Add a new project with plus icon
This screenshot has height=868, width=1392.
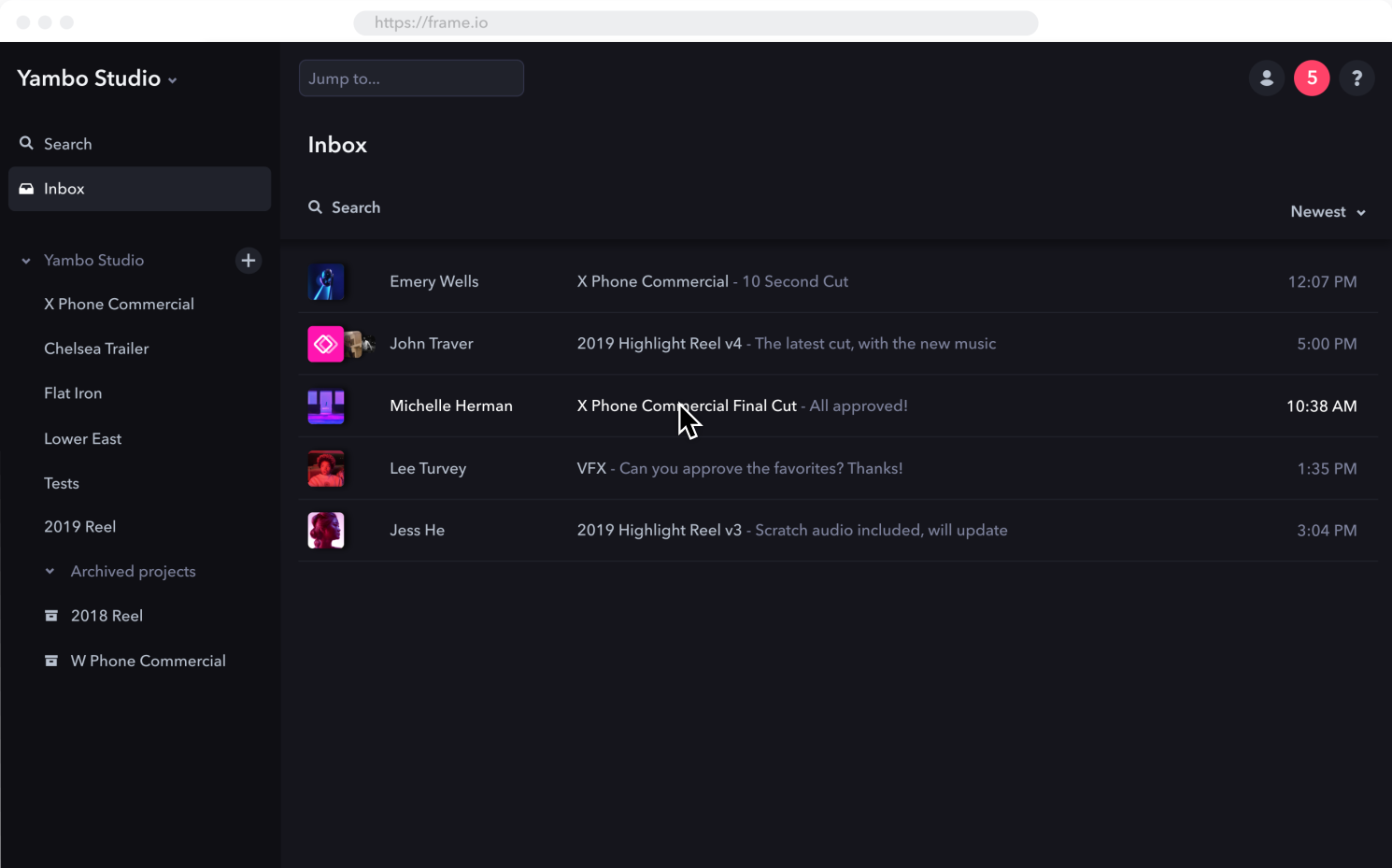coord(249,261)
